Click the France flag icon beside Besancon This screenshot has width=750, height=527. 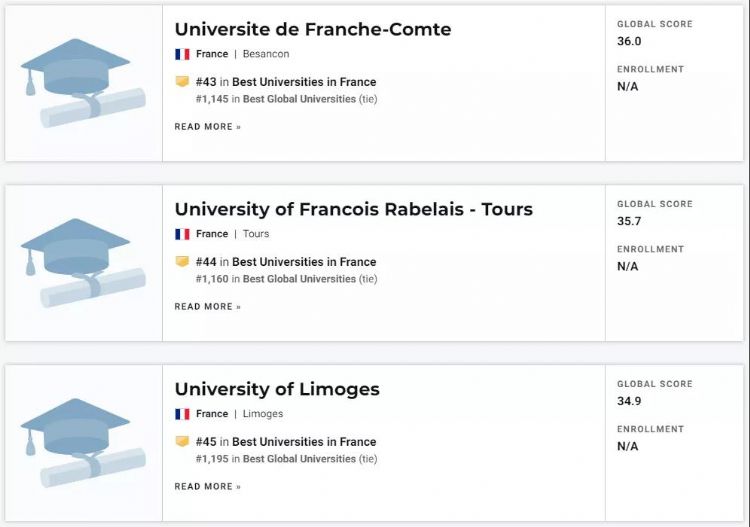pyautogui.click(x=182, y=54)
